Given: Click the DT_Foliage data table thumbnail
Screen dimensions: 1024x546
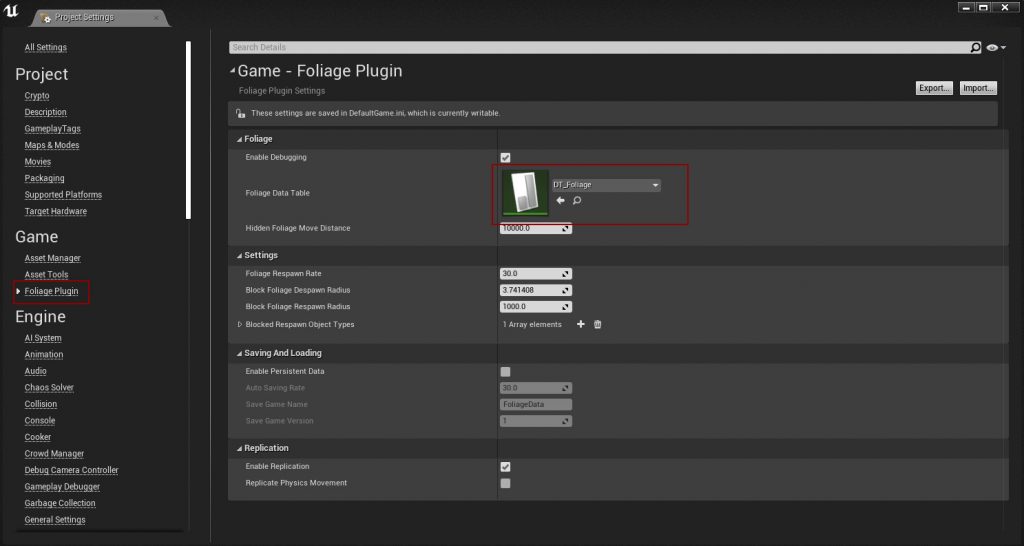Looking at the screenshot, I should point(525,193).
